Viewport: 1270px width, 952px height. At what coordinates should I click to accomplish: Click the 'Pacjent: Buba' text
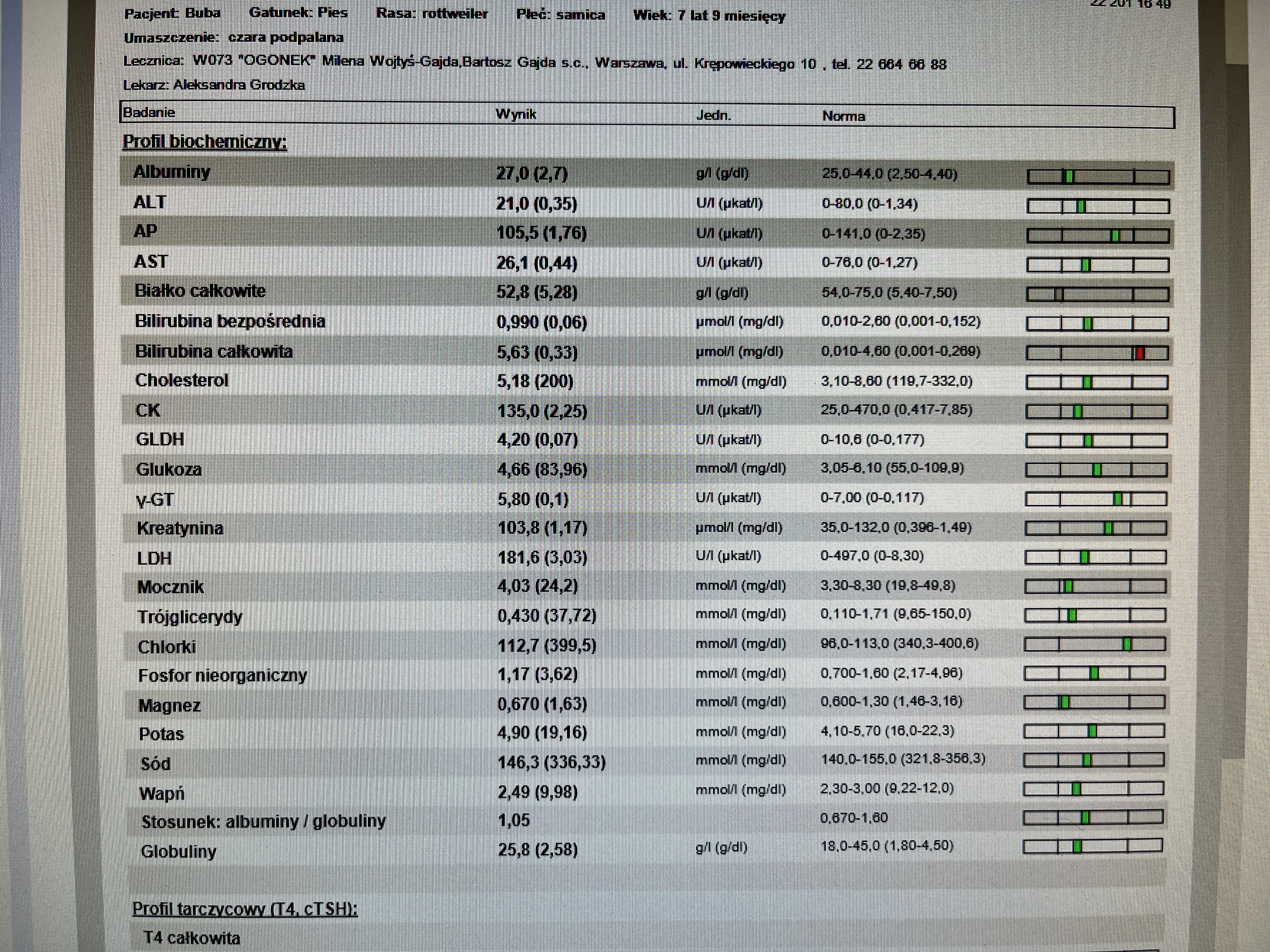(x=172, y=13)
